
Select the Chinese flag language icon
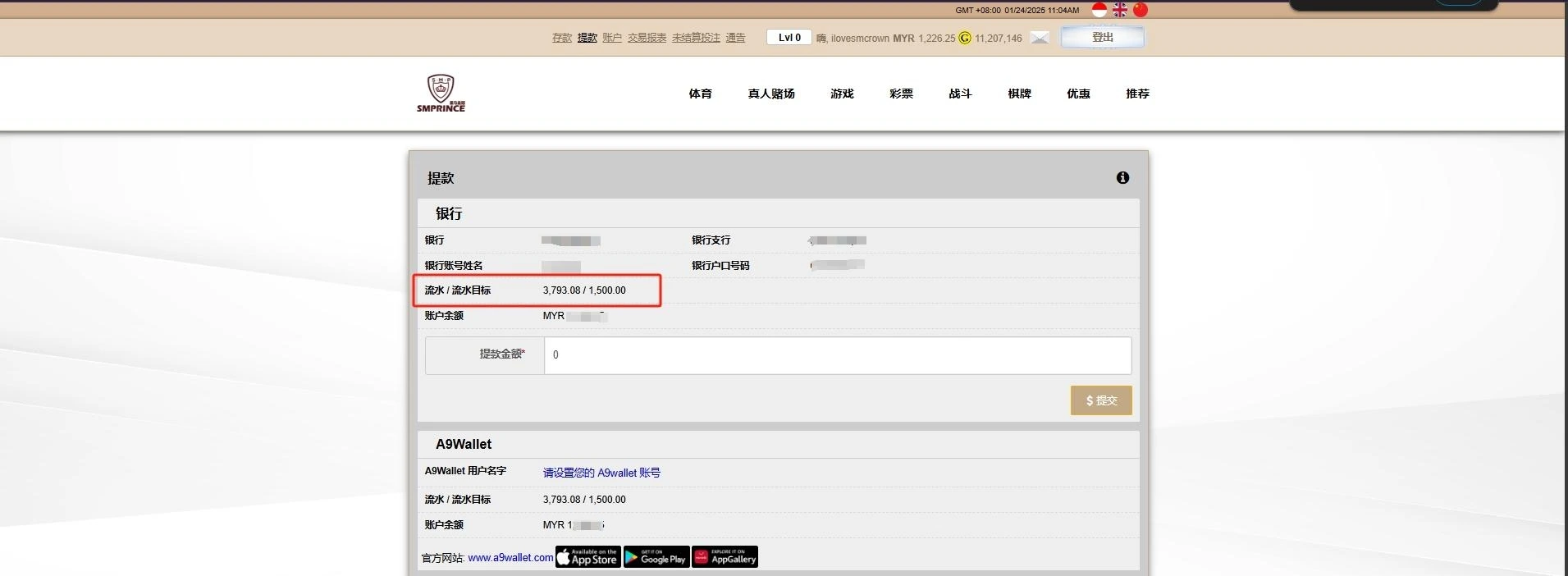(1141, 10)
